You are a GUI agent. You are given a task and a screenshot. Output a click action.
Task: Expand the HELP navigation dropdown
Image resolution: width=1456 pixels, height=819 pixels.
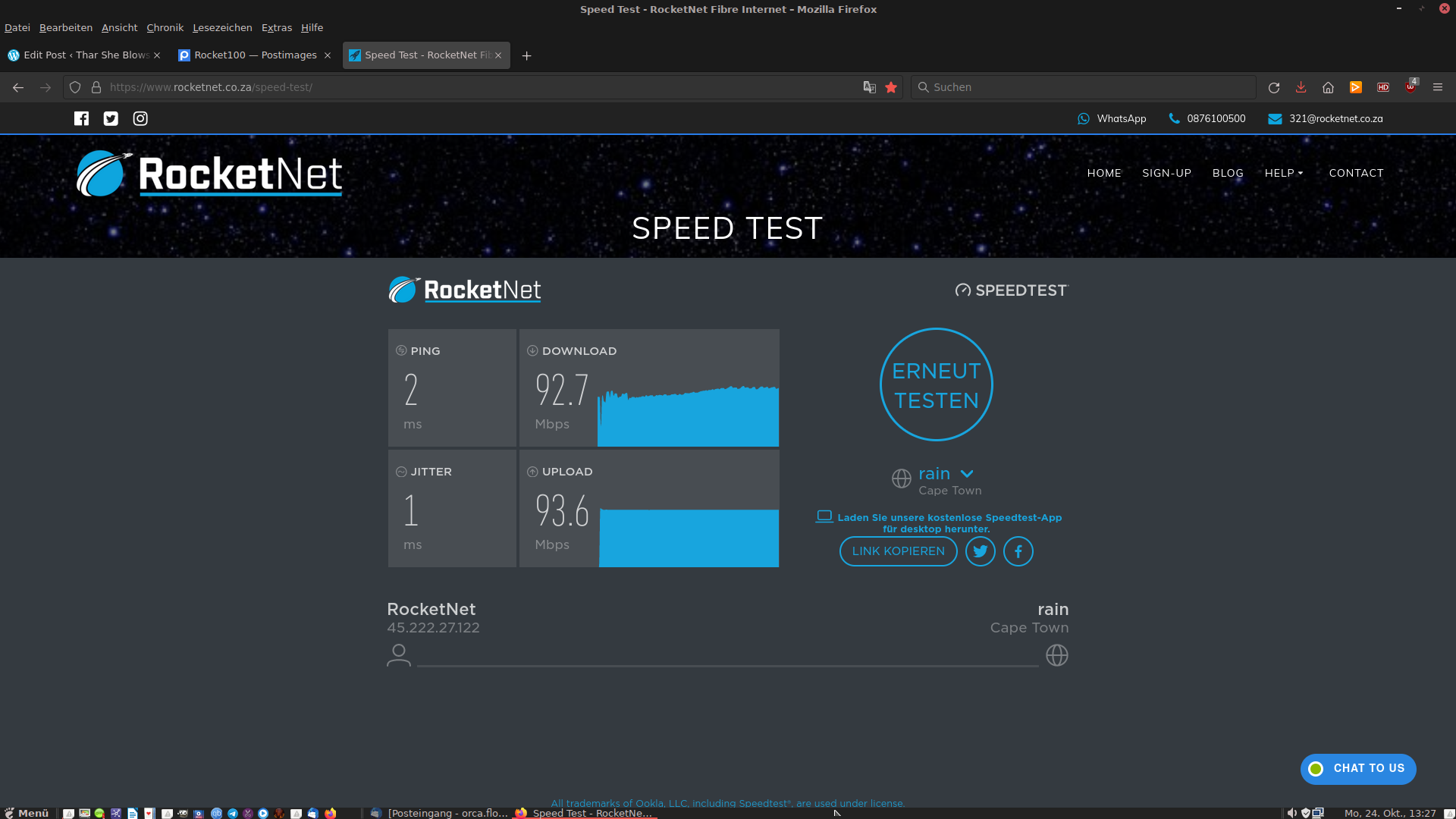(x=1284, y=173)
